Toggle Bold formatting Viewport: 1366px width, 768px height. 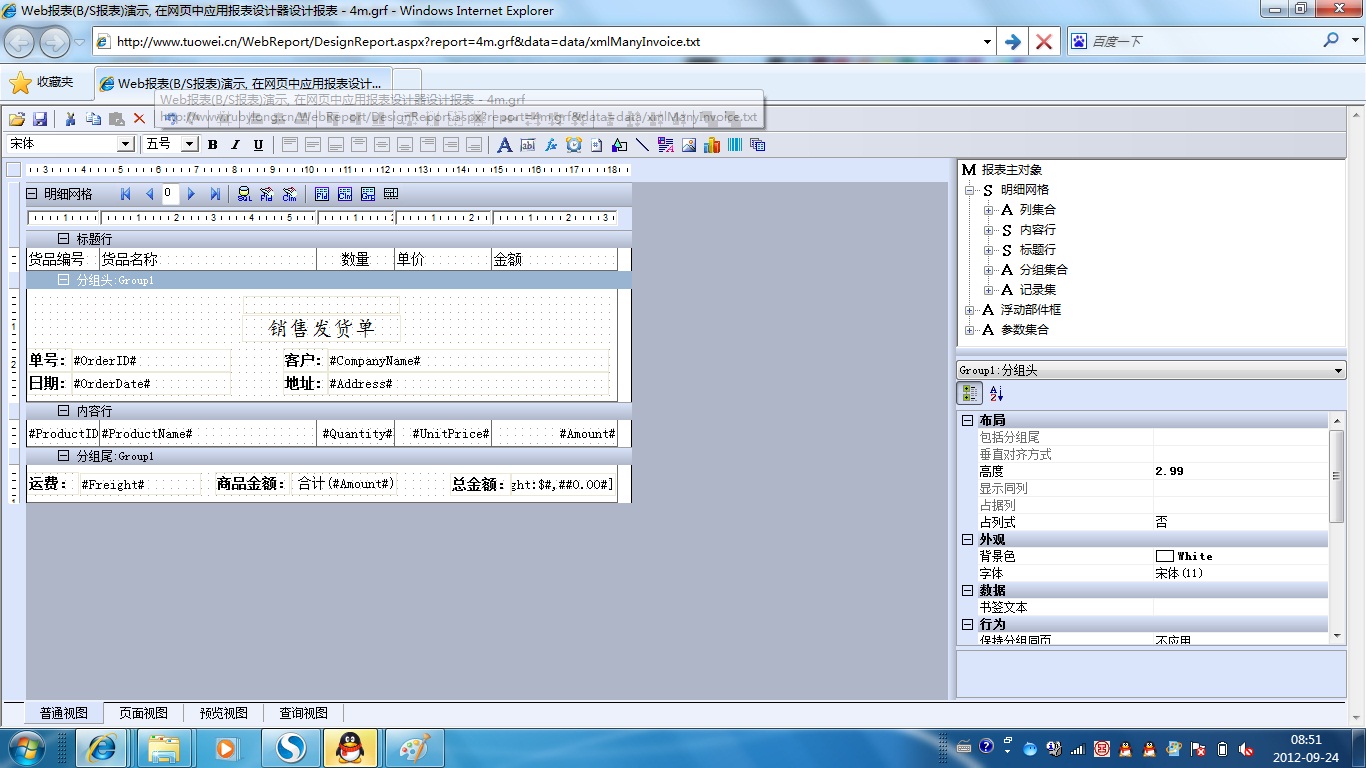pos(213,145)
